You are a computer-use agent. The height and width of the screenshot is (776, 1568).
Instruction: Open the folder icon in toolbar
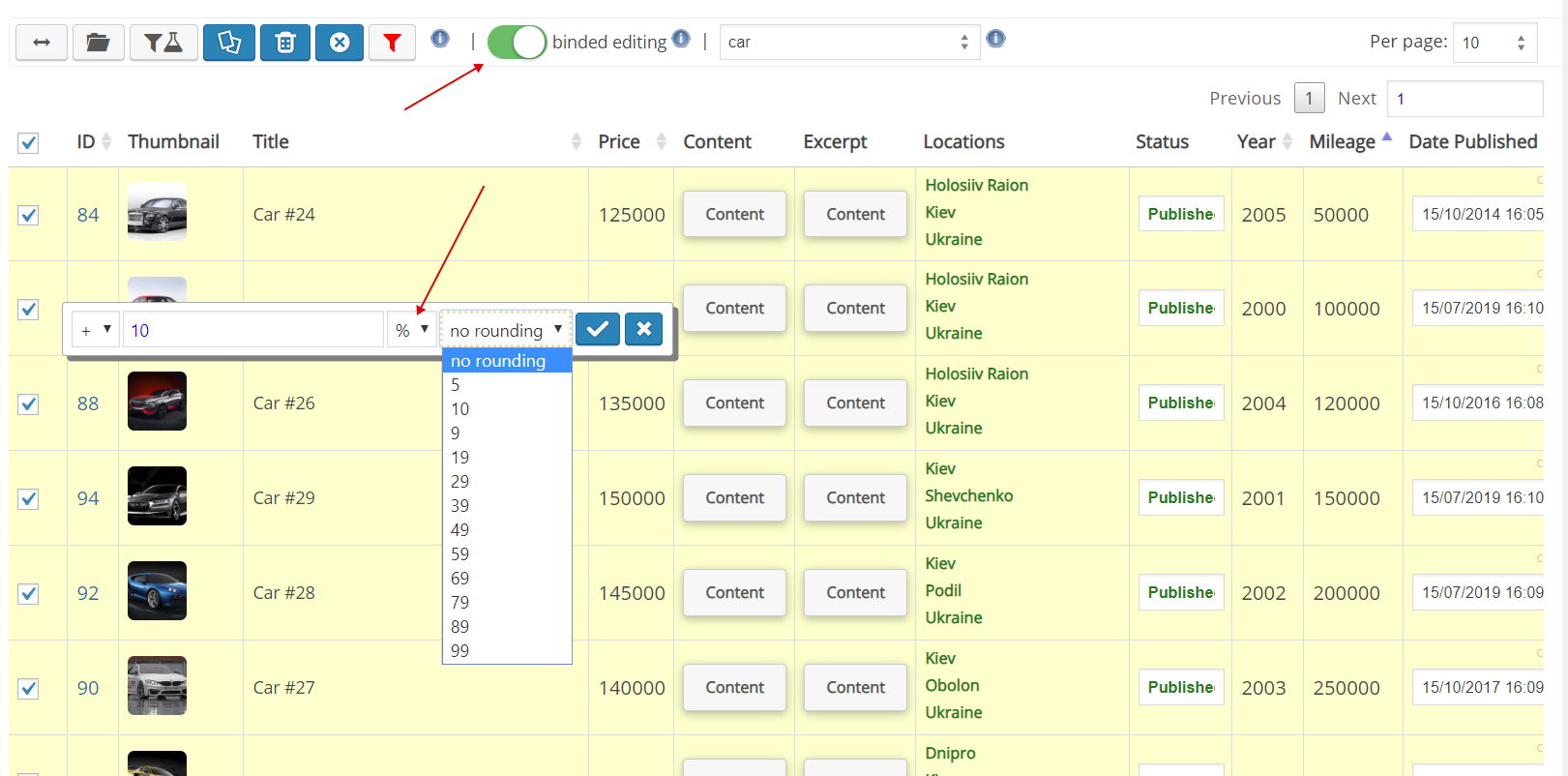pyautogui.click(x=98, y=43)
